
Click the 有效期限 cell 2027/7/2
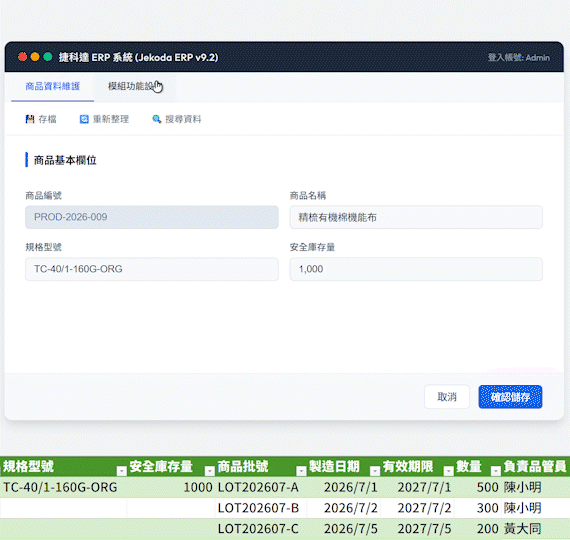pos(417,508)
